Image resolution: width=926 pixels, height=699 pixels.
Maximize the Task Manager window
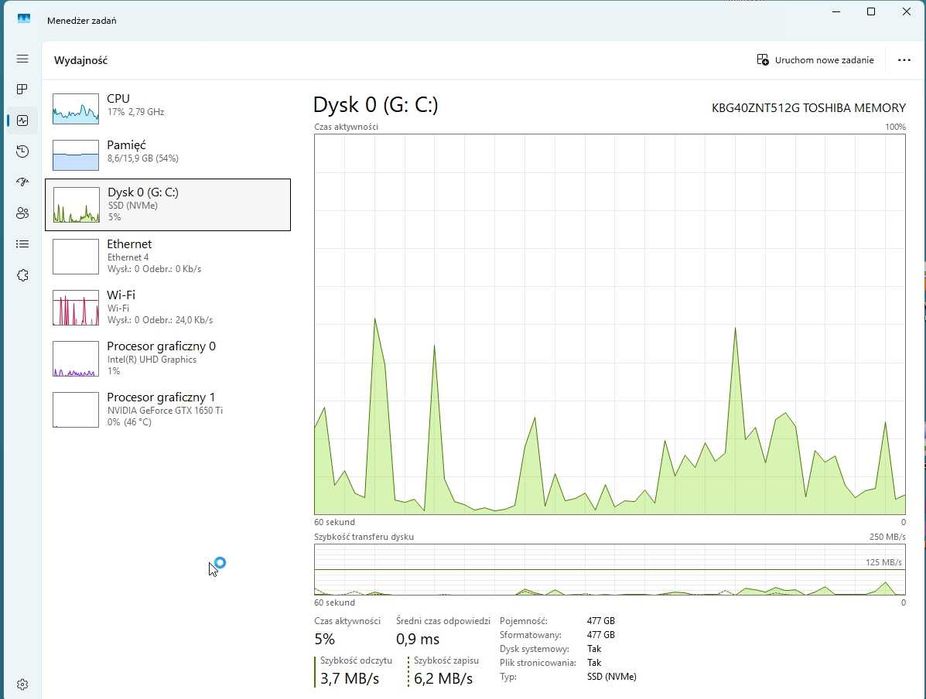871,12
